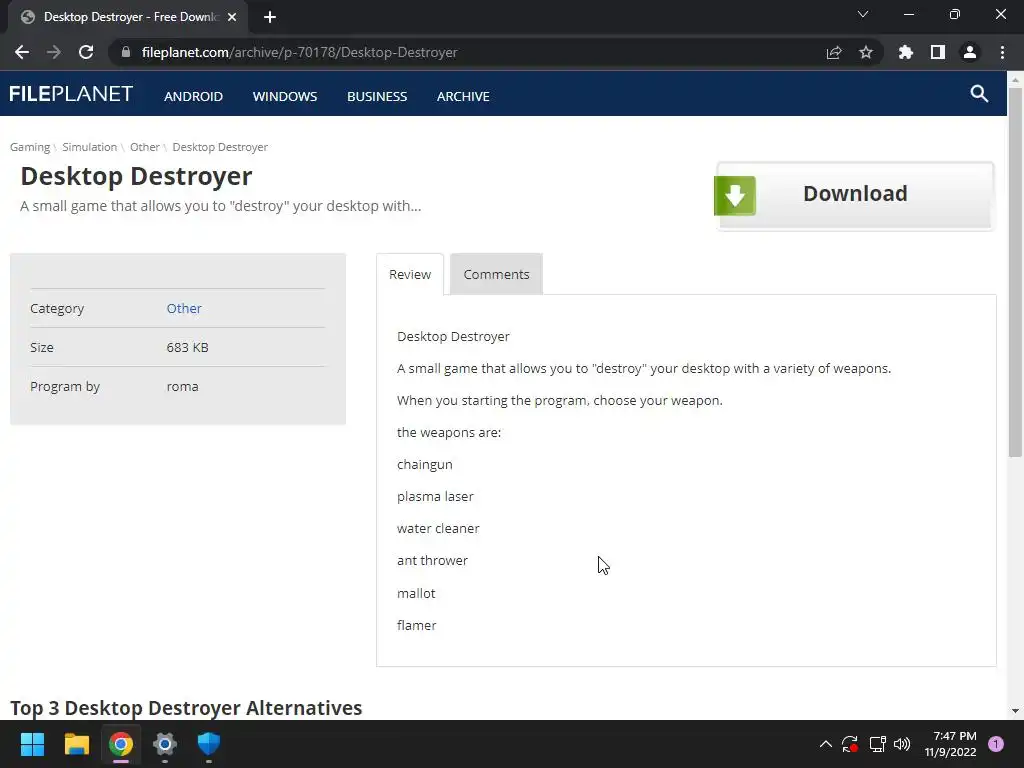The height and width of the screenshot is (768, 1024).
Task: Open the WINDOWS menu
Action: pos(285,96)
